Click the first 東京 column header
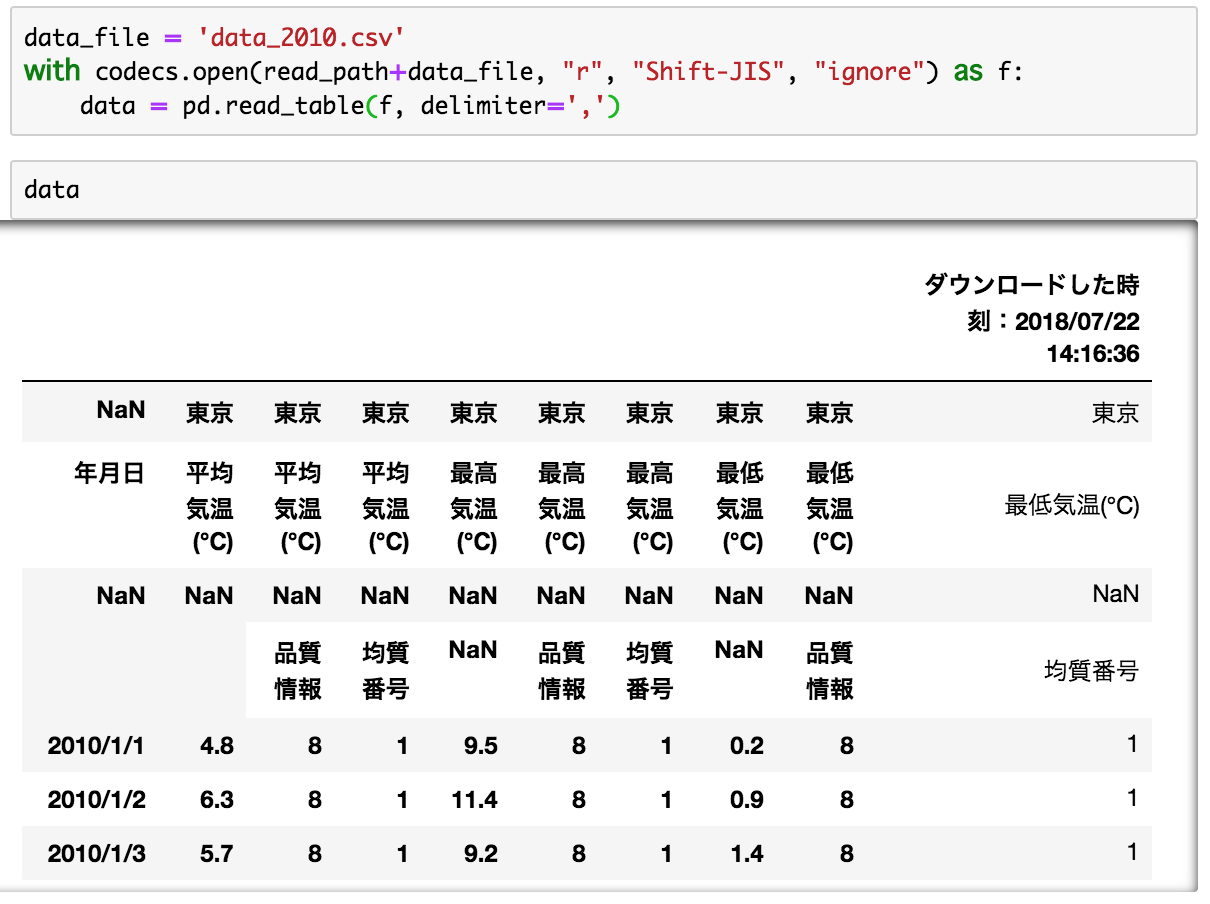1210x904 pixels. point(209,413)
